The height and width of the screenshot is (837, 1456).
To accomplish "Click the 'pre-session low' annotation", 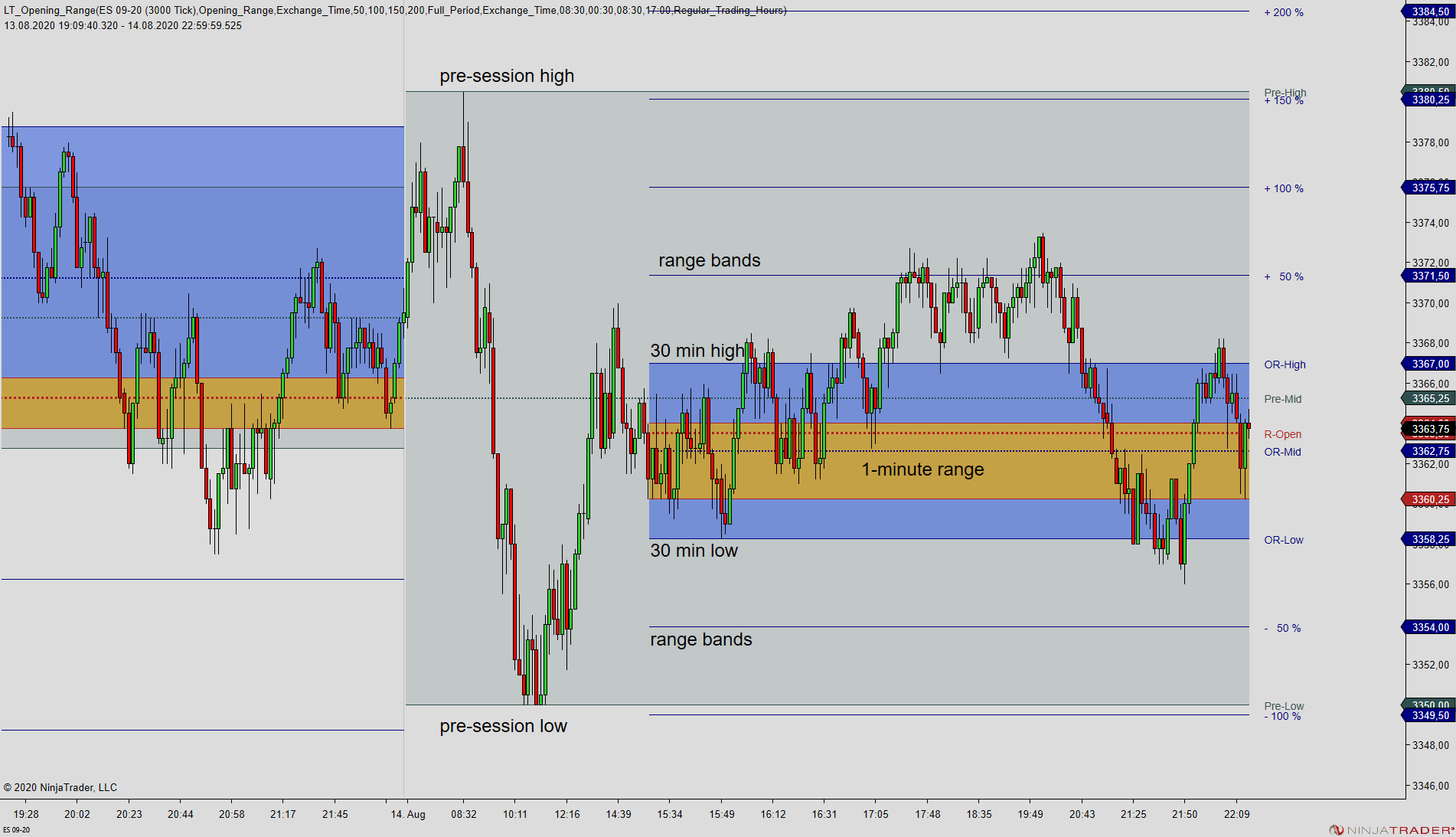I will coord(503,726).
